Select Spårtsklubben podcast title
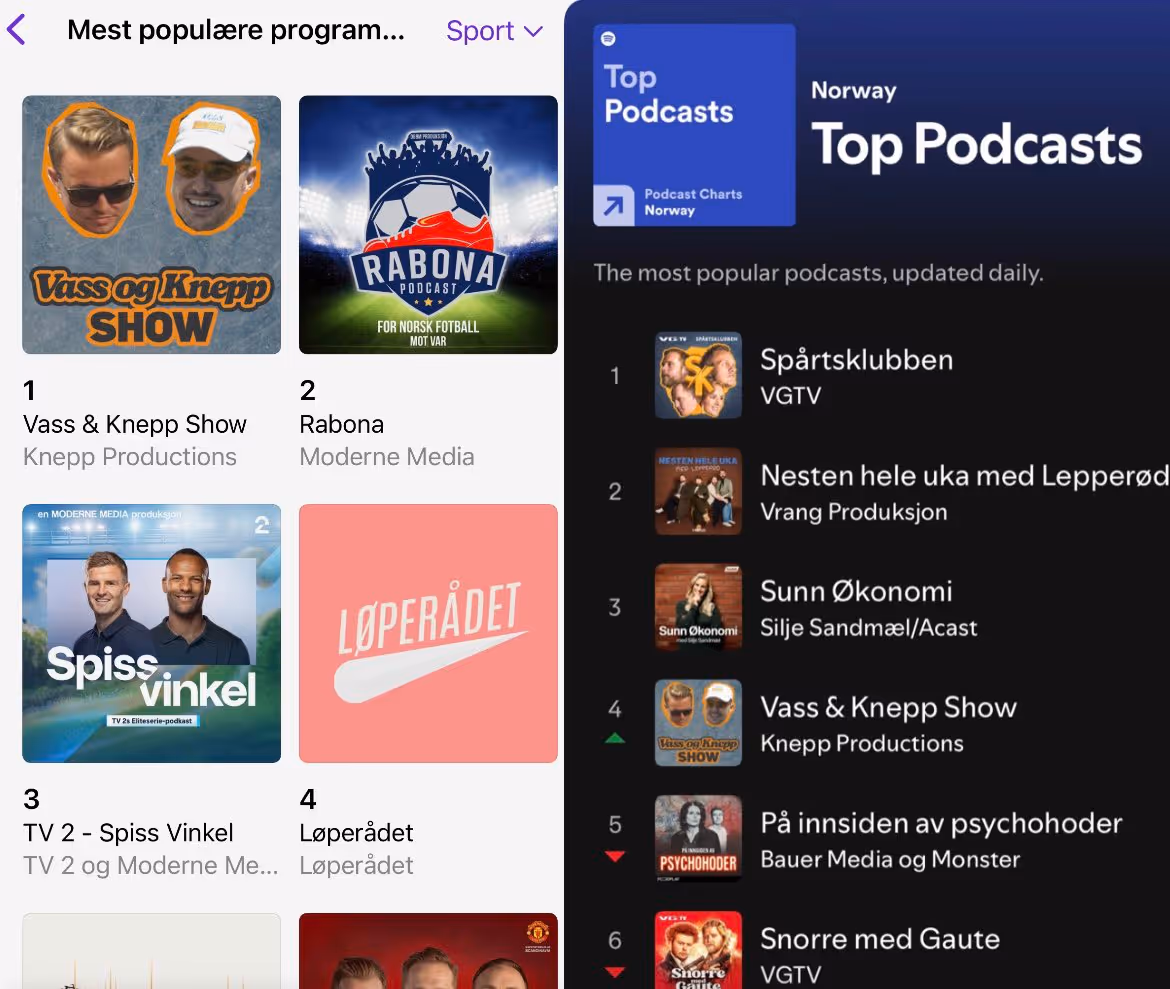1170x989 pixels. point(857,360)
